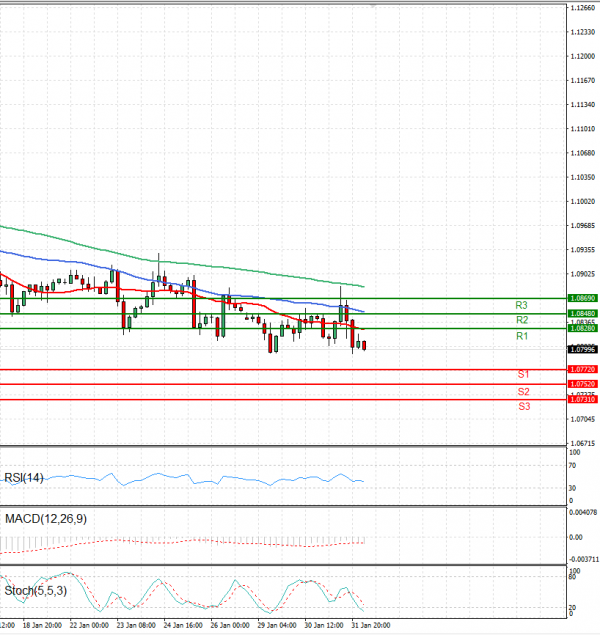Click the 26 Jan 00:00 time label

pos(230,625)
